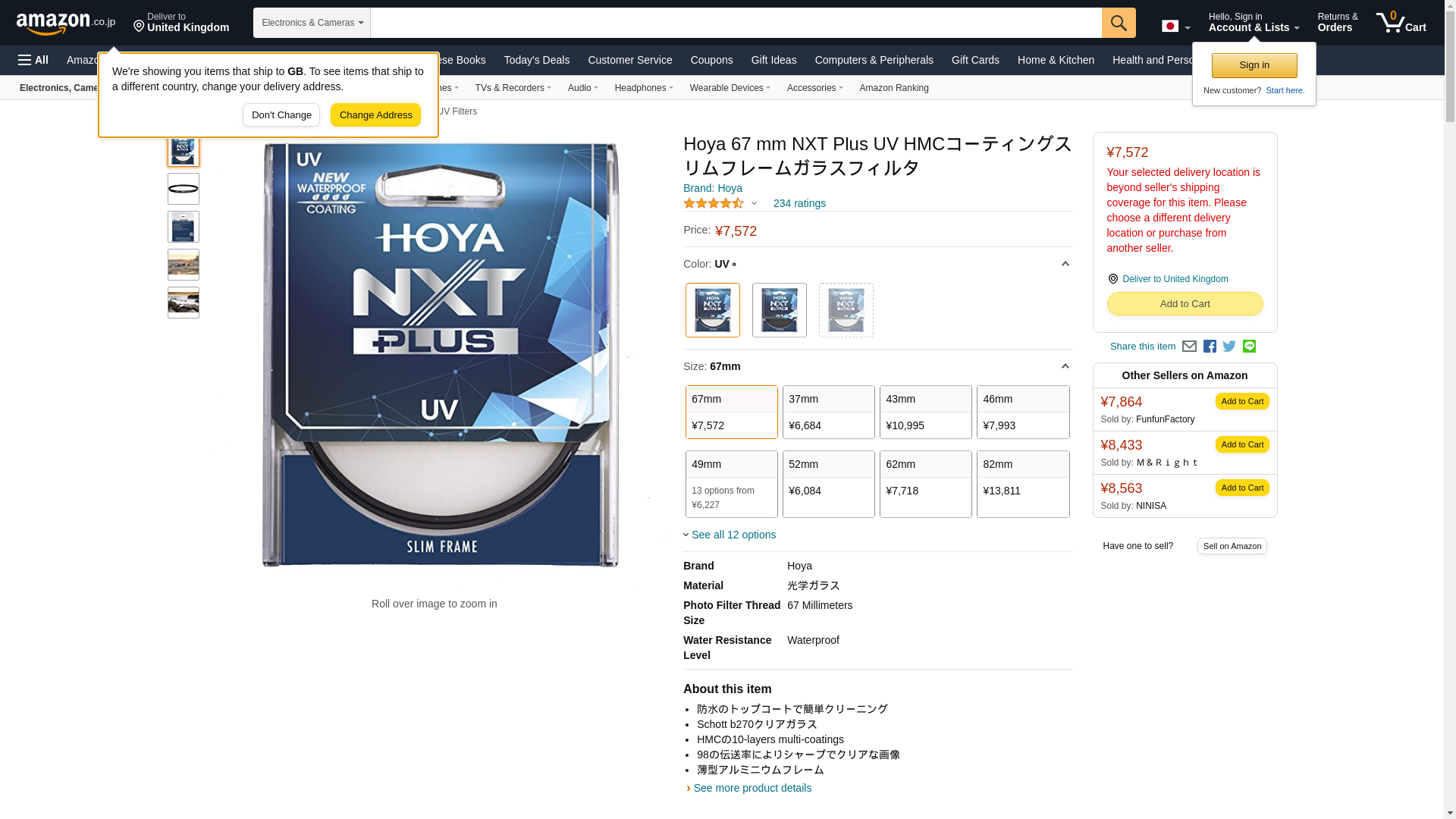The width and height of the screenshot is (1456, 819).
Task: Open the All hamburger menu
Action: [x=33, y=60]
